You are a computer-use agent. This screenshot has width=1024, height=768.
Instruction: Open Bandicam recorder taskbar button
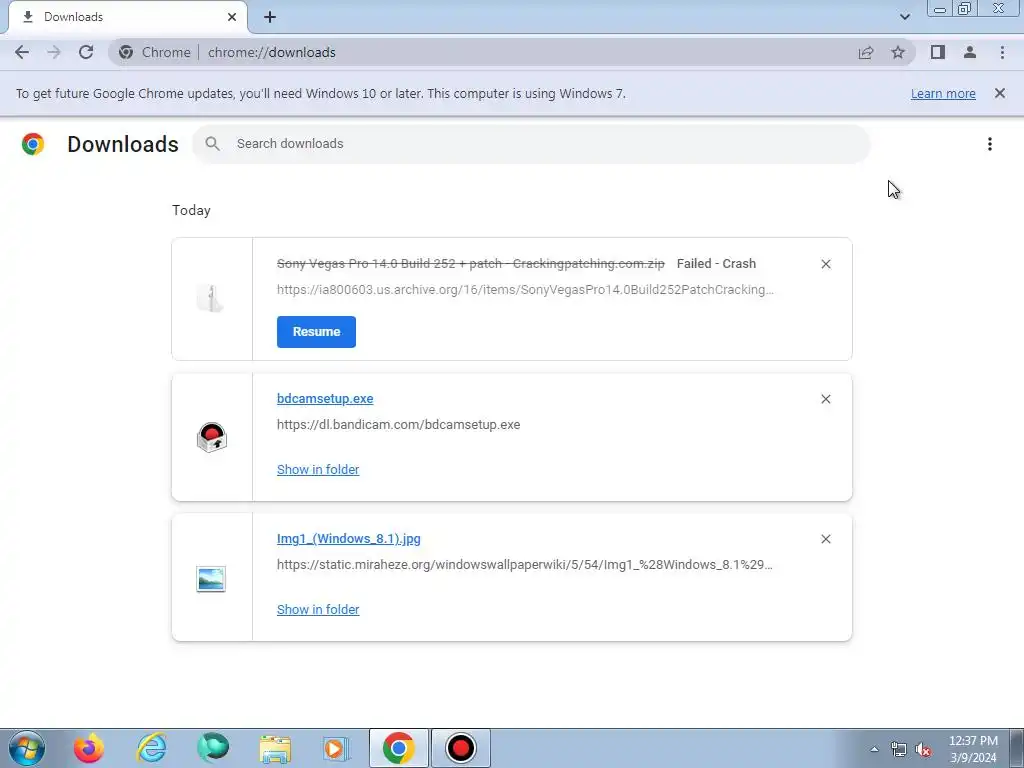click(460, 748)
